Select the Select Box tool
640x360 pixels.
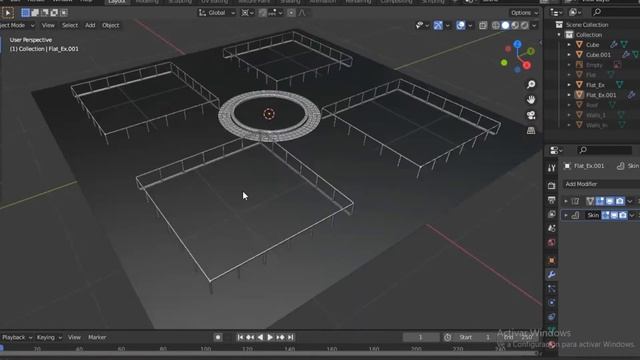8,13
